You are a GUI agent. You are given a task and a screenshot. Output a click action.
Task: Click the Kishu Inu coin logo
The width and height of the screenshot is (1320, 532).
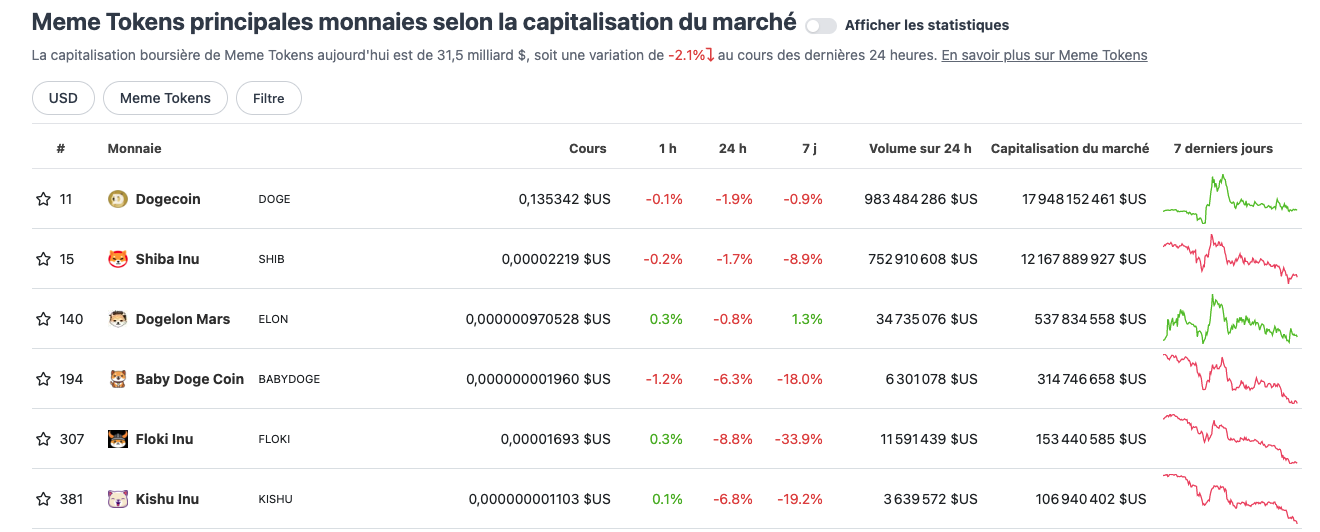[118, 499]
